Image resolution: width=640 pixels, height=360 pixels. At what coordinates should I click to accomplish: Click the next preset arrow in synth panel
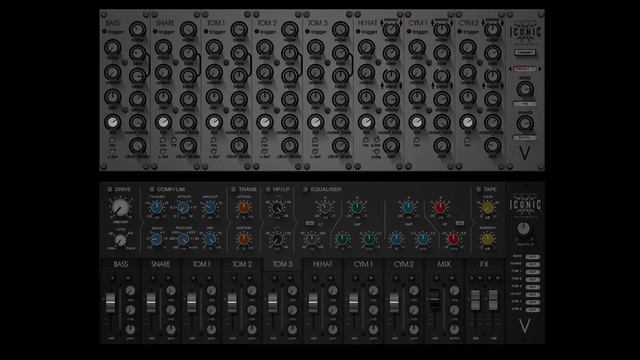tap(540, 69)
